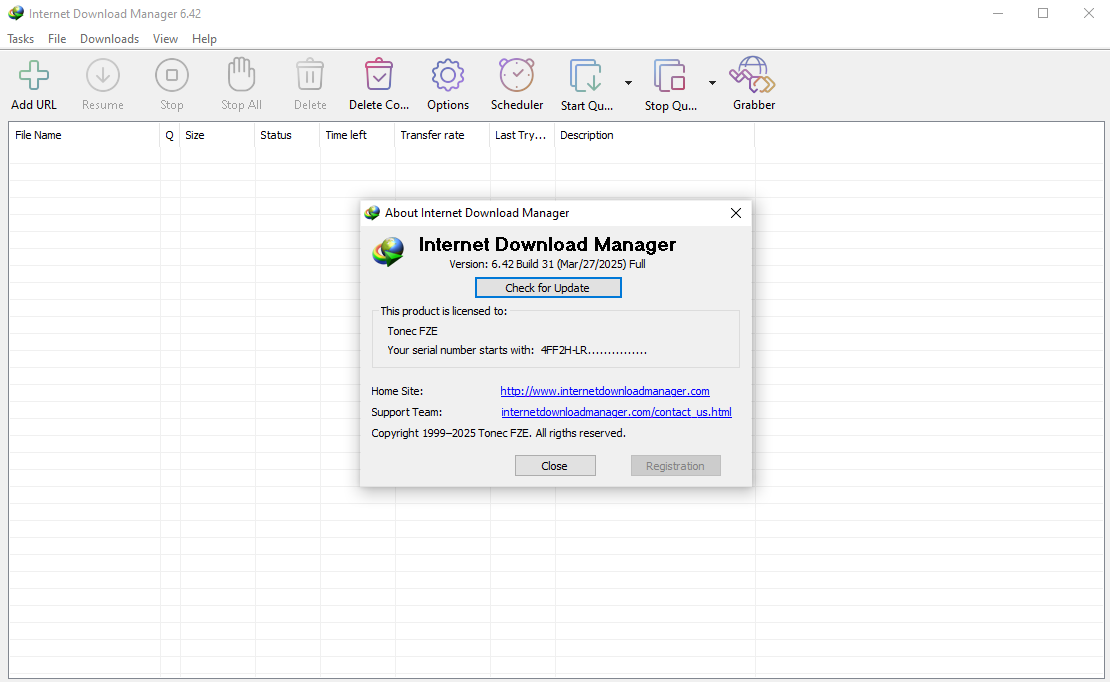Sort list by File Name column header
This screenshot has height=682, width=1110.
click(x=38, y=135)
